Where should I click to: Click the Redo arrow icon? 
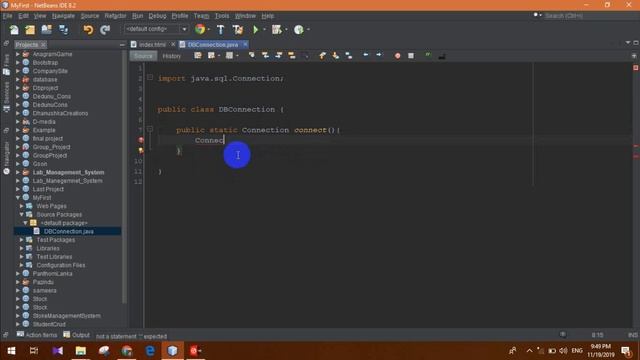[x=105, y=29]
